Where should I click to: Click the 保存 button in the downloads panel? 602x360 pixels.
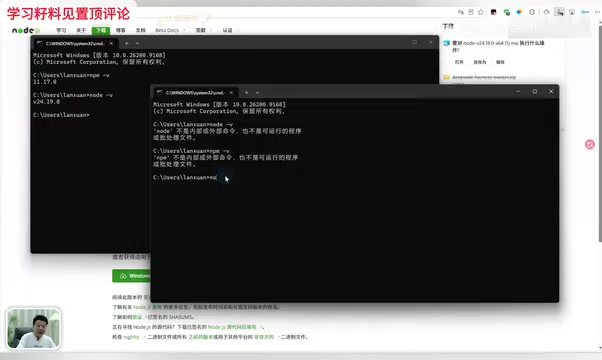point(500,62)
